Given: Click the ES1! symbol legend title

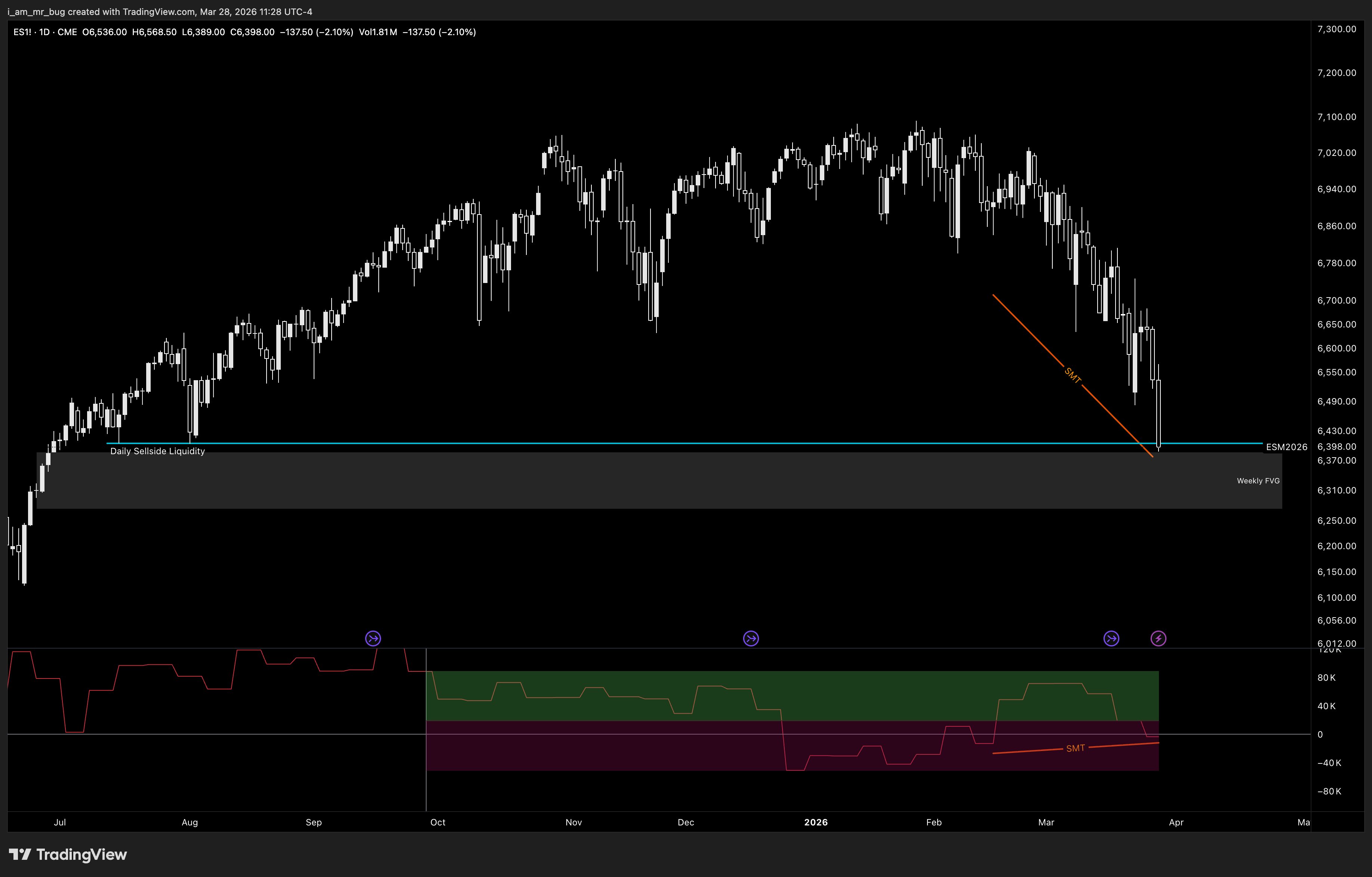Looking at the screenshot, I should pos(44,33).
